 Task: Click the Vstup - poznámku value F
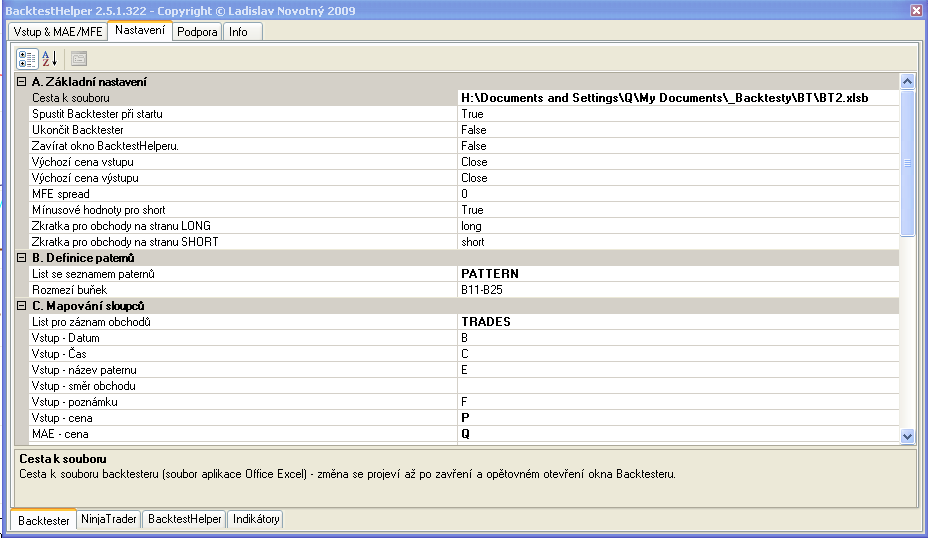[678, 401]
